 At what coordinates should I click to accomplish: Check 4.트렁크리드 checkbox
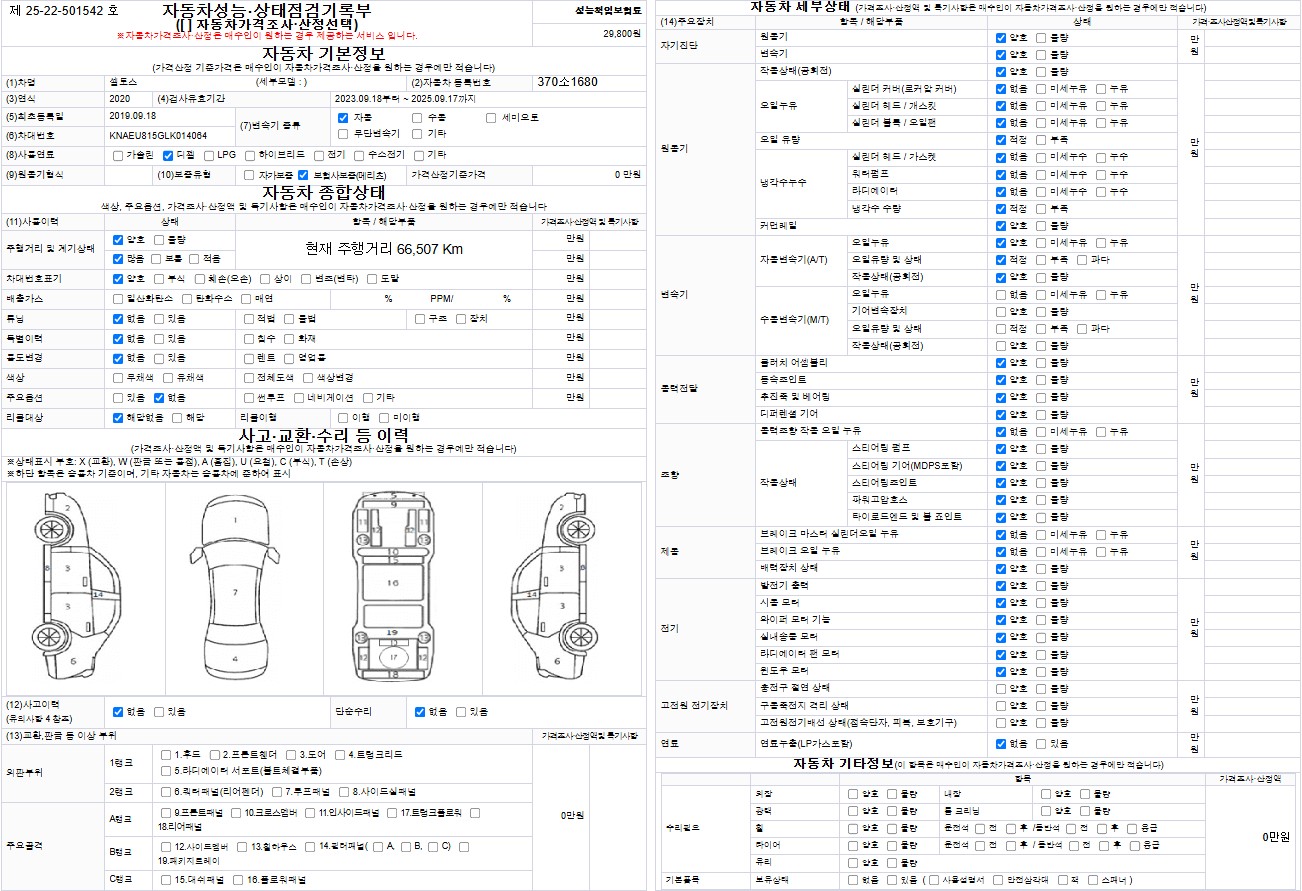click(x=339, y=754)
